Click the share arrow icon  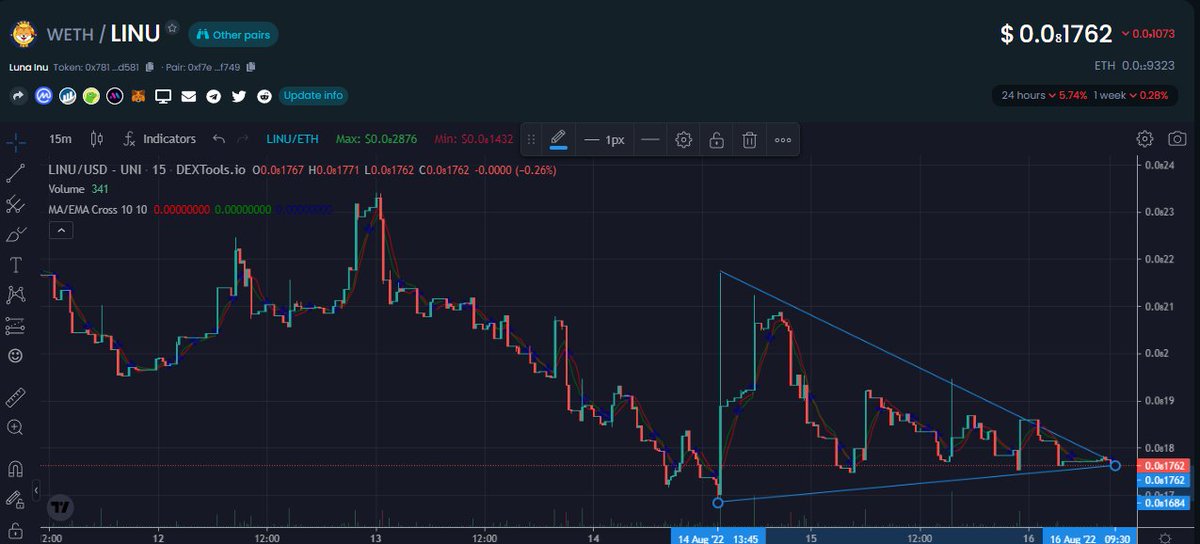tap(18, 96)
